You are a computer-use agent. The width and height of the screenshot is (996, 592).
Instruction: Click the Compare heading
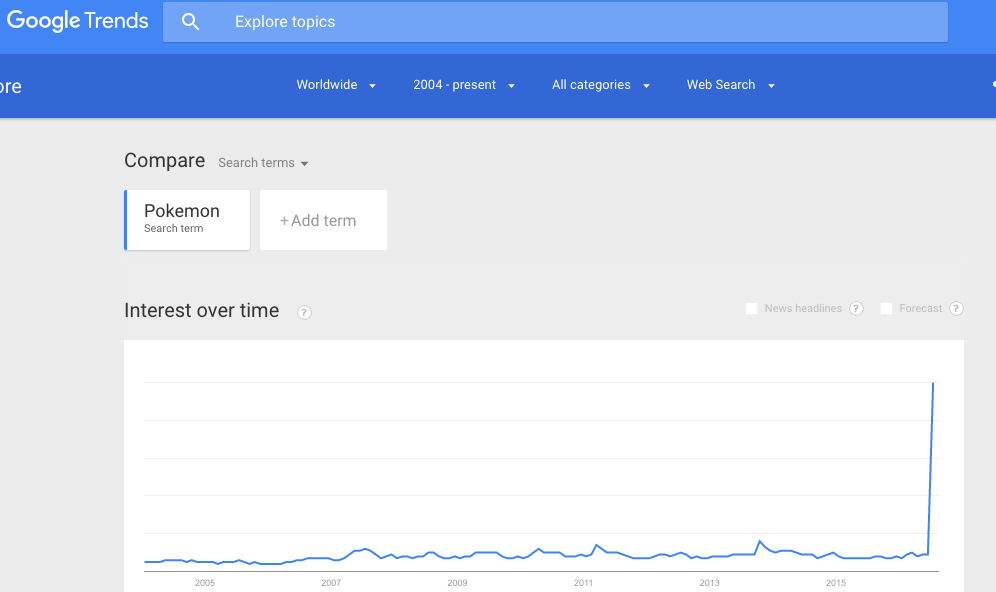pos(165,161)
